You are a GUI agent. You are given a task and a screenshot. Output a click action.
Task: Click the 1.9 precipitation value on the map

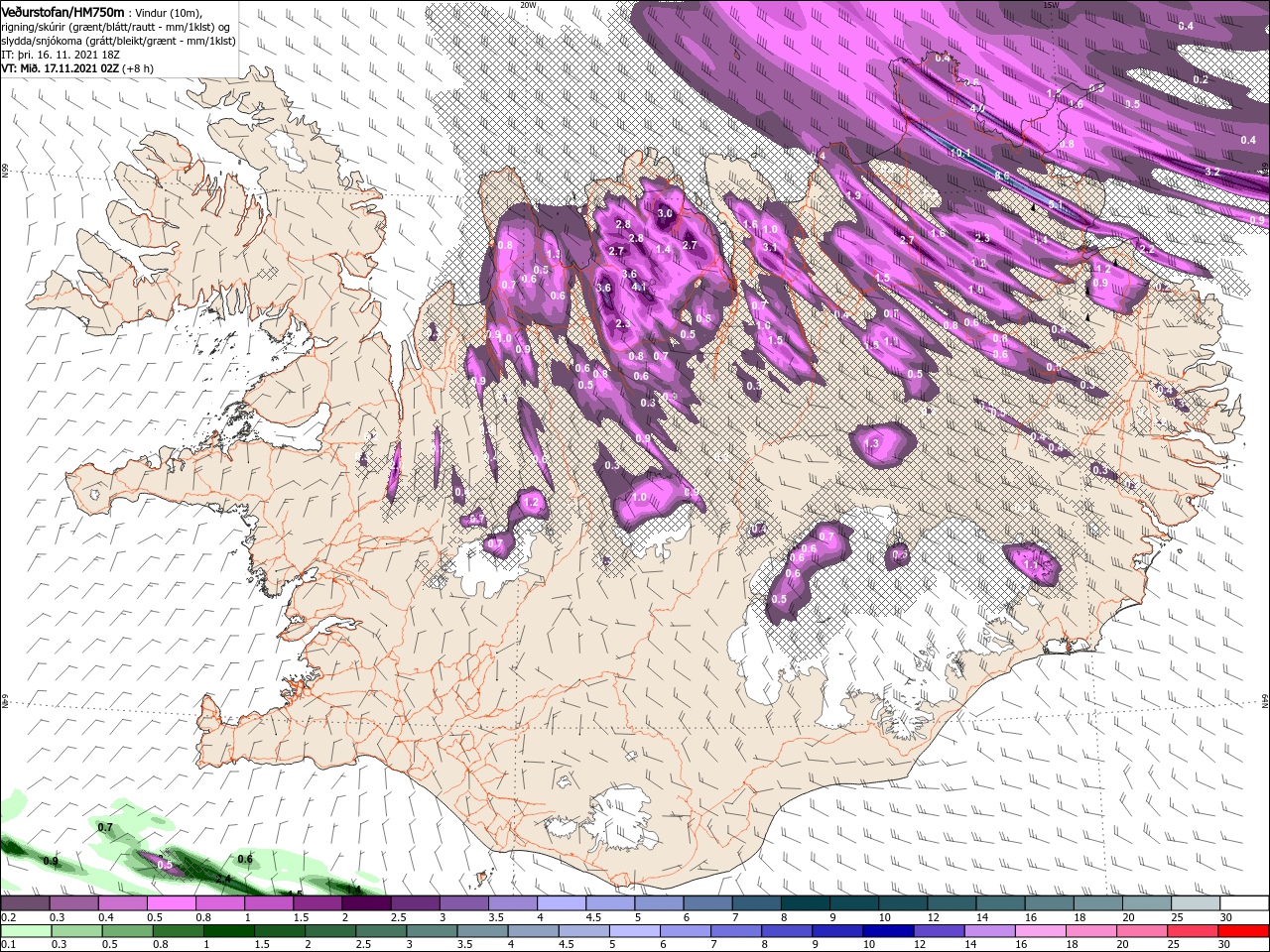853,195
